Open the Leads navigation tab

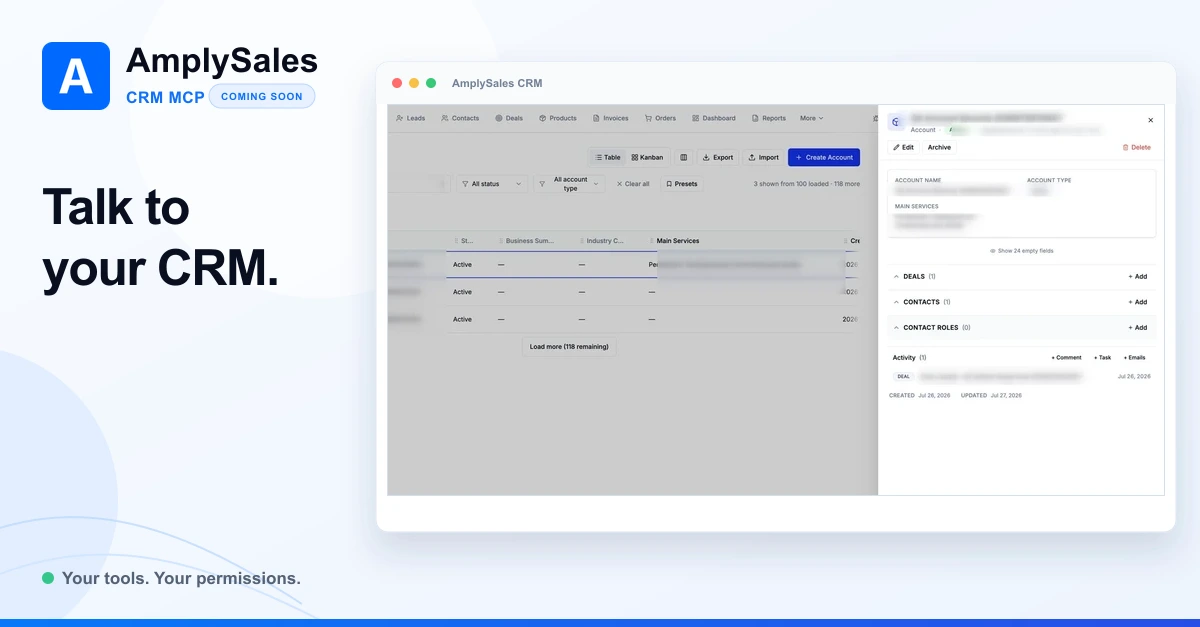[x=410, y=118]
